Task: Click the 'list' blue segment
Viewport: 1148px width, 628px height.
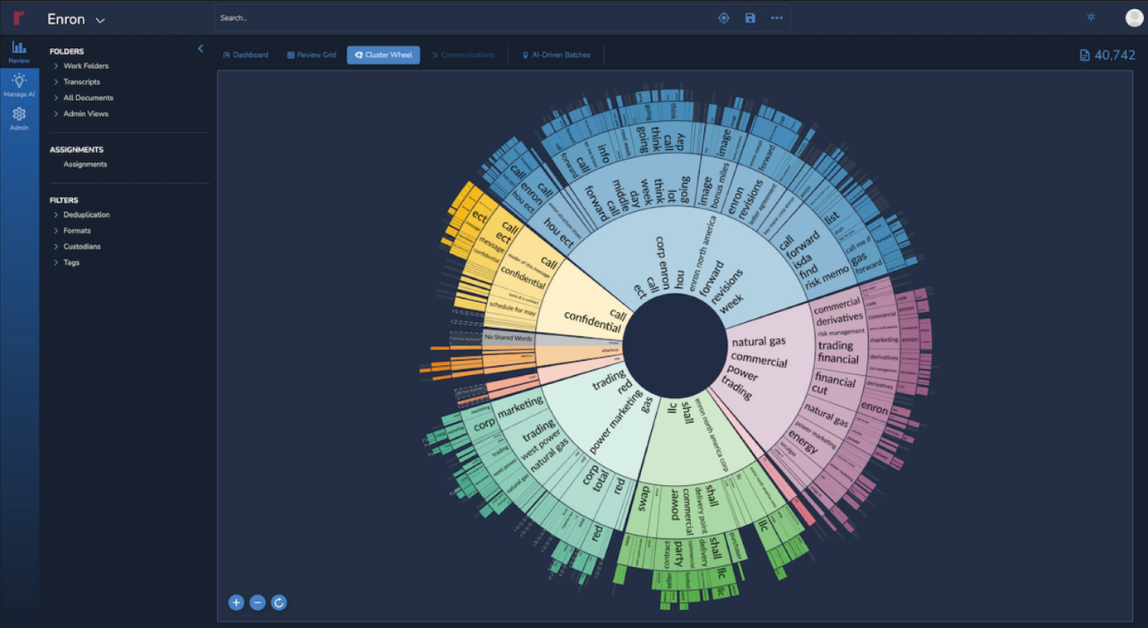Action: click(x=831, y=219)
